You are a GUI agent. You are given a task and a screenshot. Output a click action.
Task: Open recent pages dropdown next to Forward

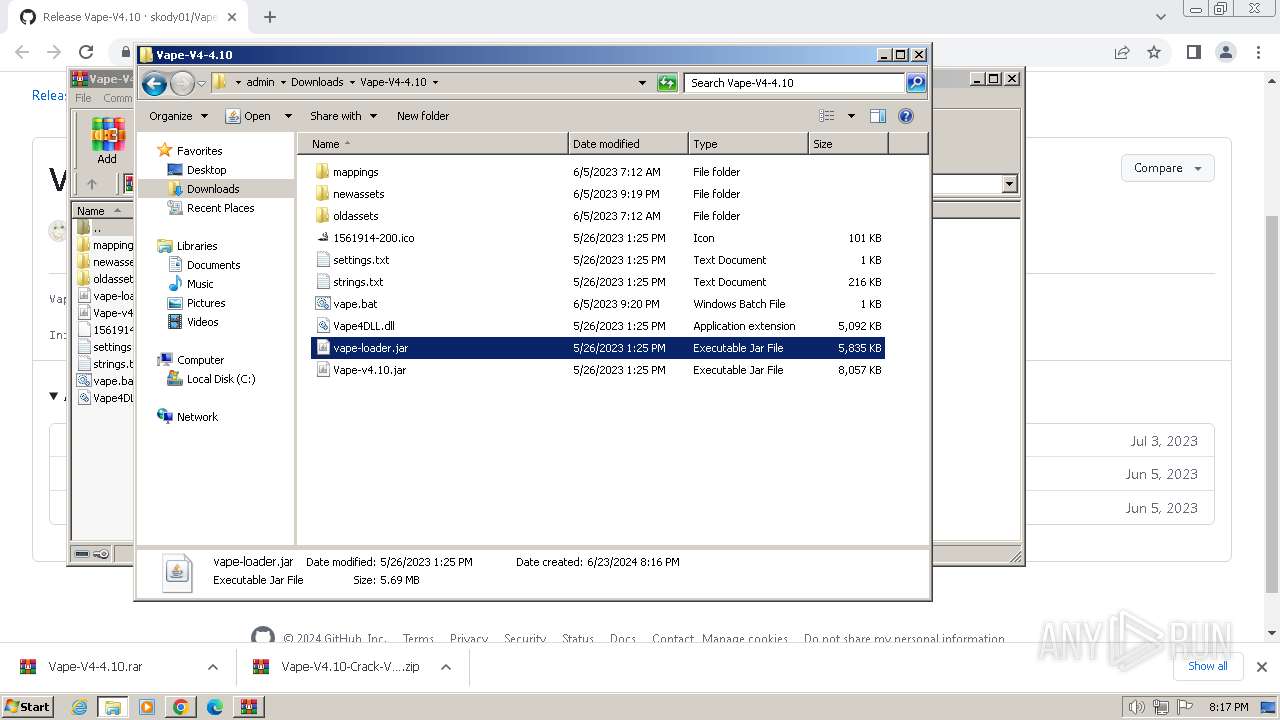pyautogui.click(x=201, y=83)
